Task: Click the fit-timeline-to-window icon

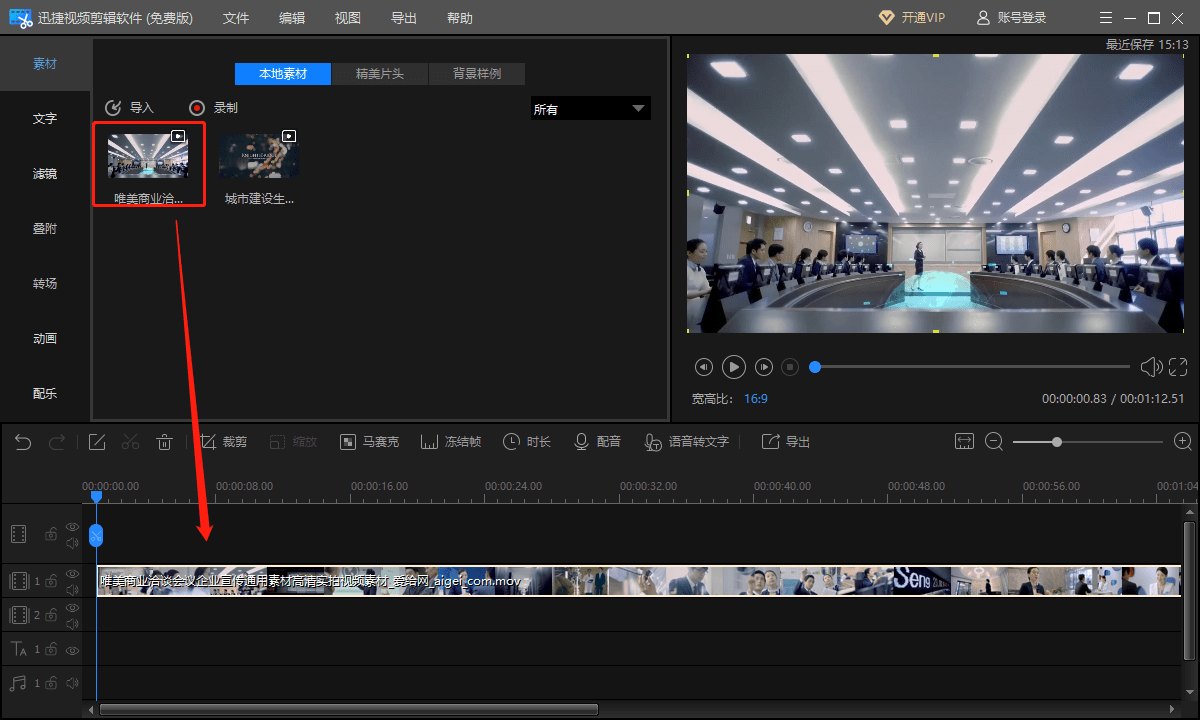Action: point(964,442)
